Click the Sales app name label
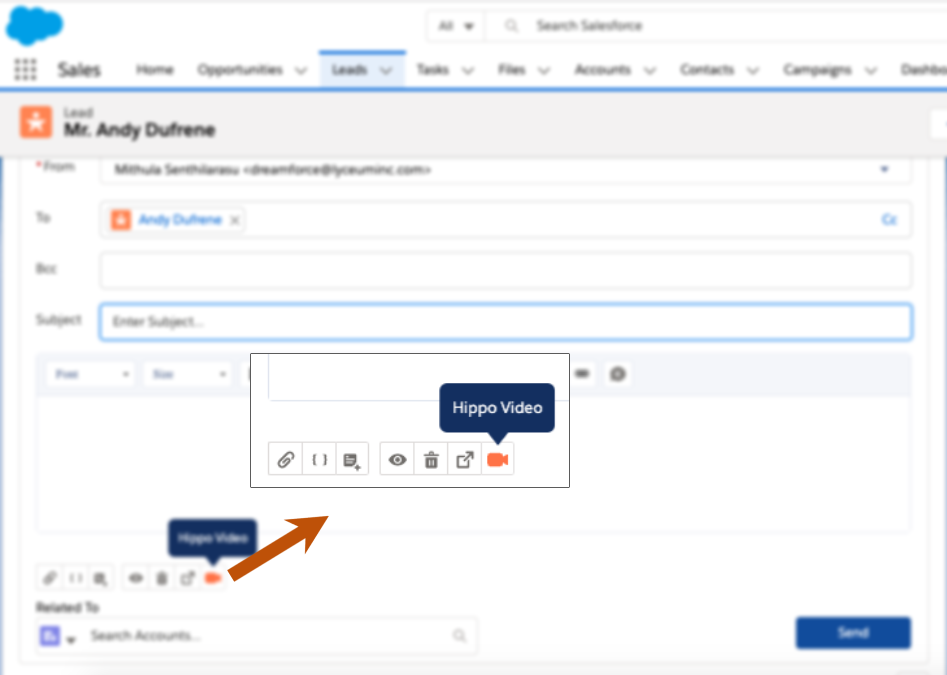This screenshot has width=947, height=675. pyautogui.click(x=79, y=70)
